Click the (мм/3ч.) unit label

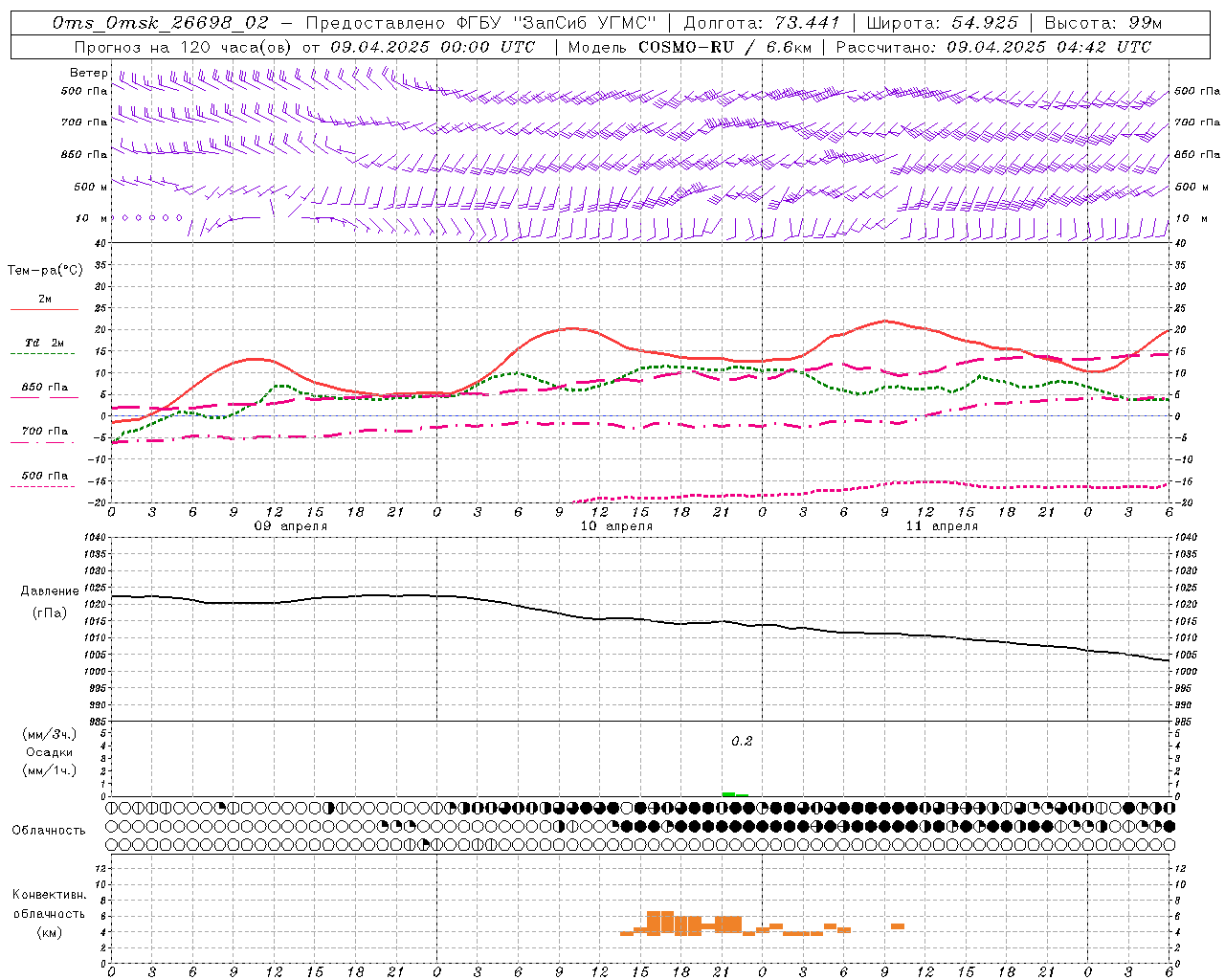tap(50, 734)
